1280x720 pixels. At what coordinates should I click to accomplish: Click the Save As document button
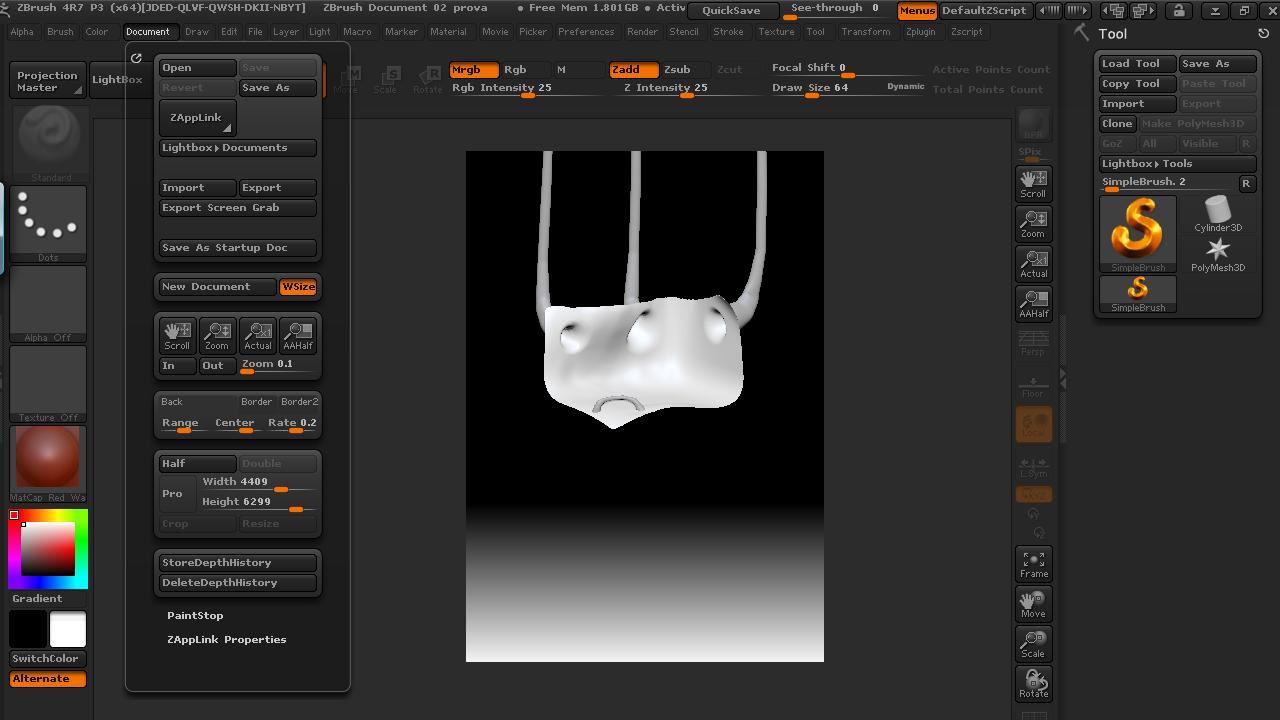(x=278, y=88)
